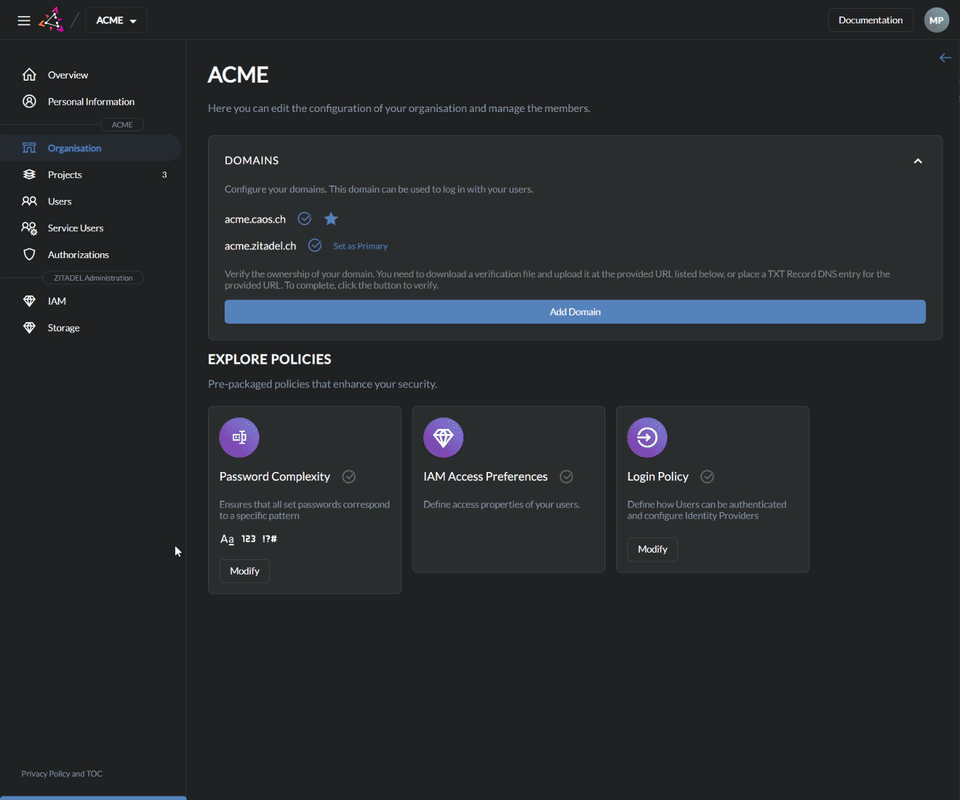Collapse the Domains panel chevron
Viewport: 960px width, 800px height.
917,161
